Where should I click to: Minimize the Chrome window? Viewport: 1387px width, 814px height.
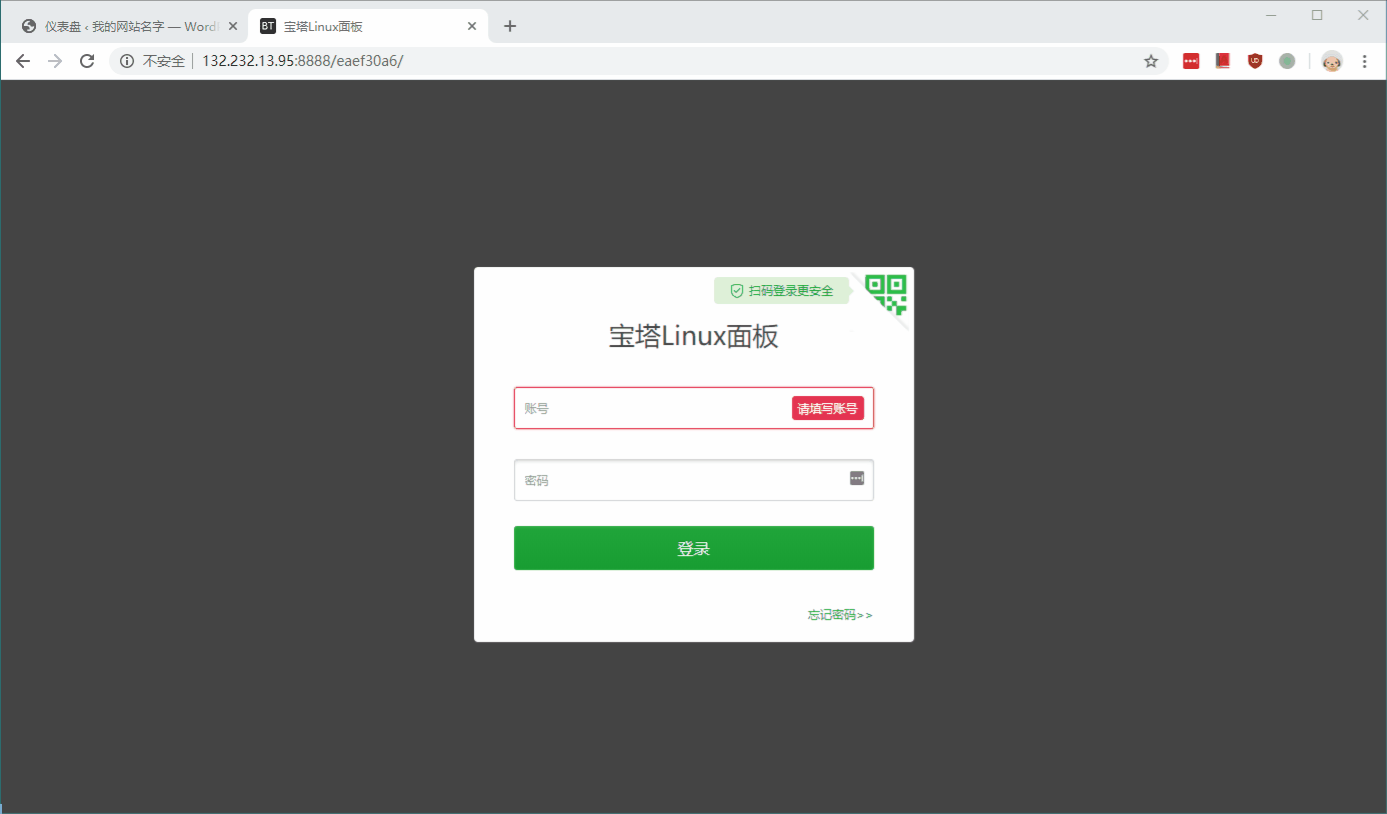pos(1271,15)
